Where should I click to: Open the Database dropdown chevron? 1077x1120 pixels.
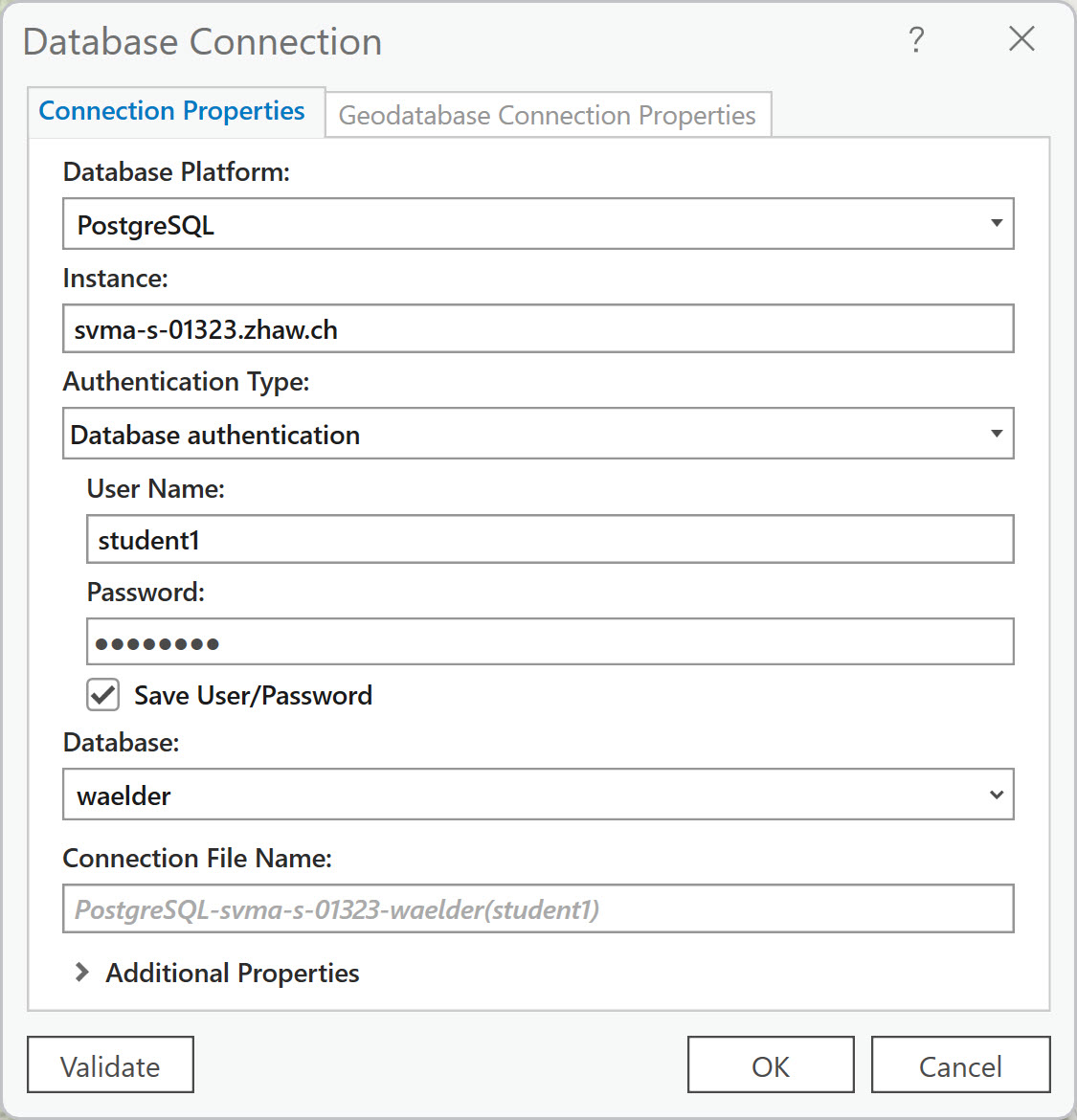point(996,795)
